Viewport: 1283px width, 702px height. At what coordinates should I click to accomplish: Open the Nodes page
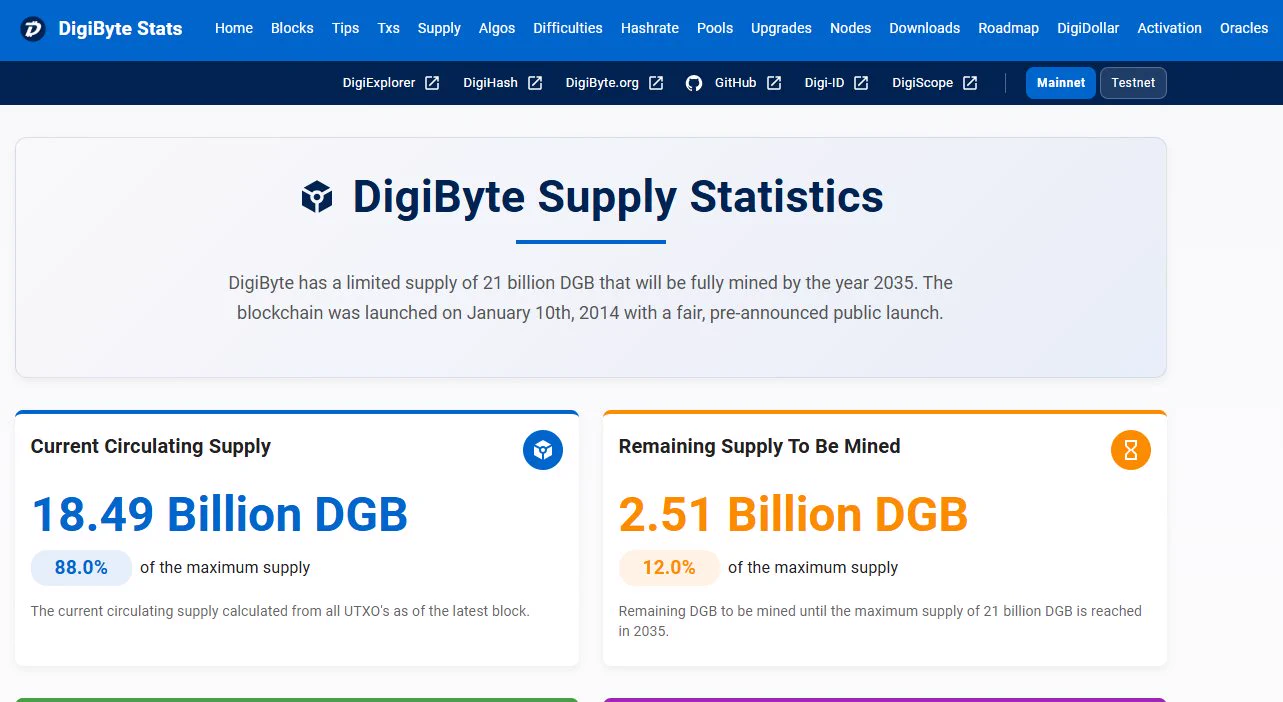click(x=851, y=29)
